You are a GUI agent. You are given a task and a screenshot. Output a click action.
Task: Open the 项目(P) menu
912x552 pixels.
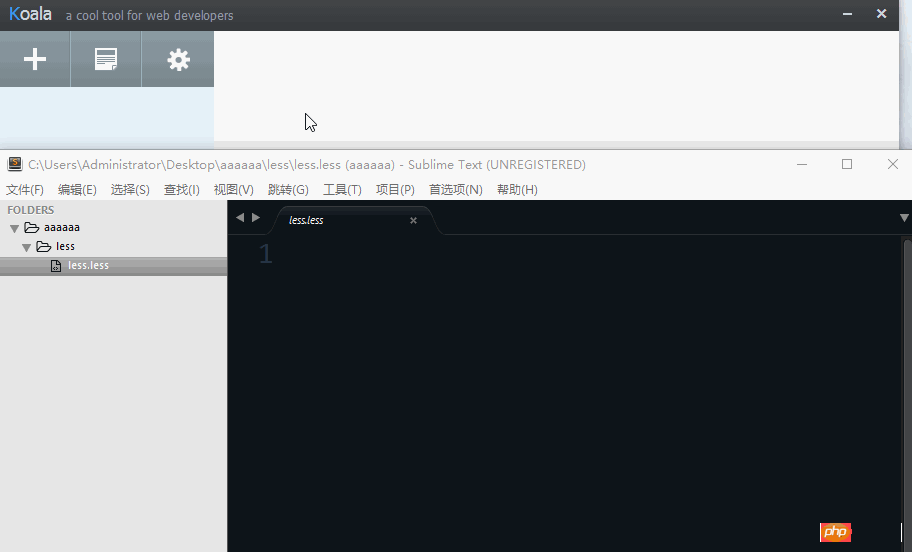coord(395,190)
